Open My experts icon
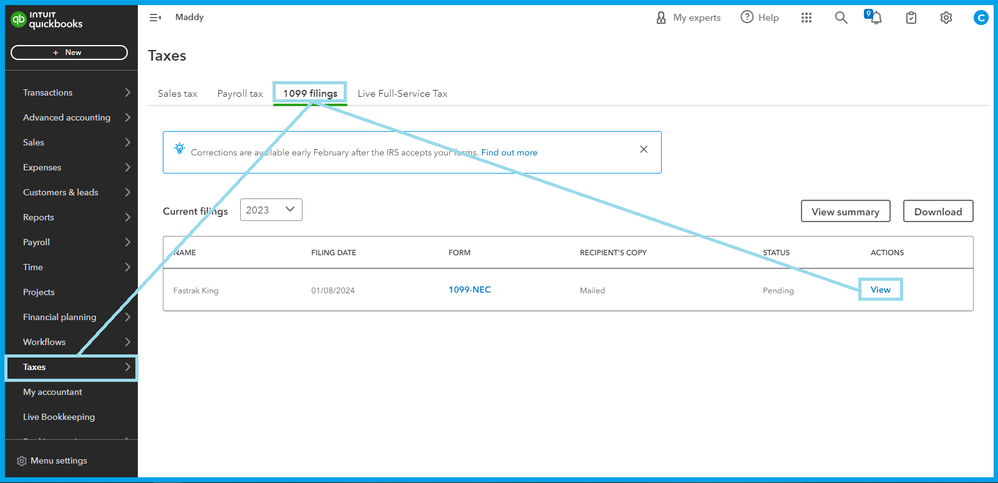 [x=661, y=18]
